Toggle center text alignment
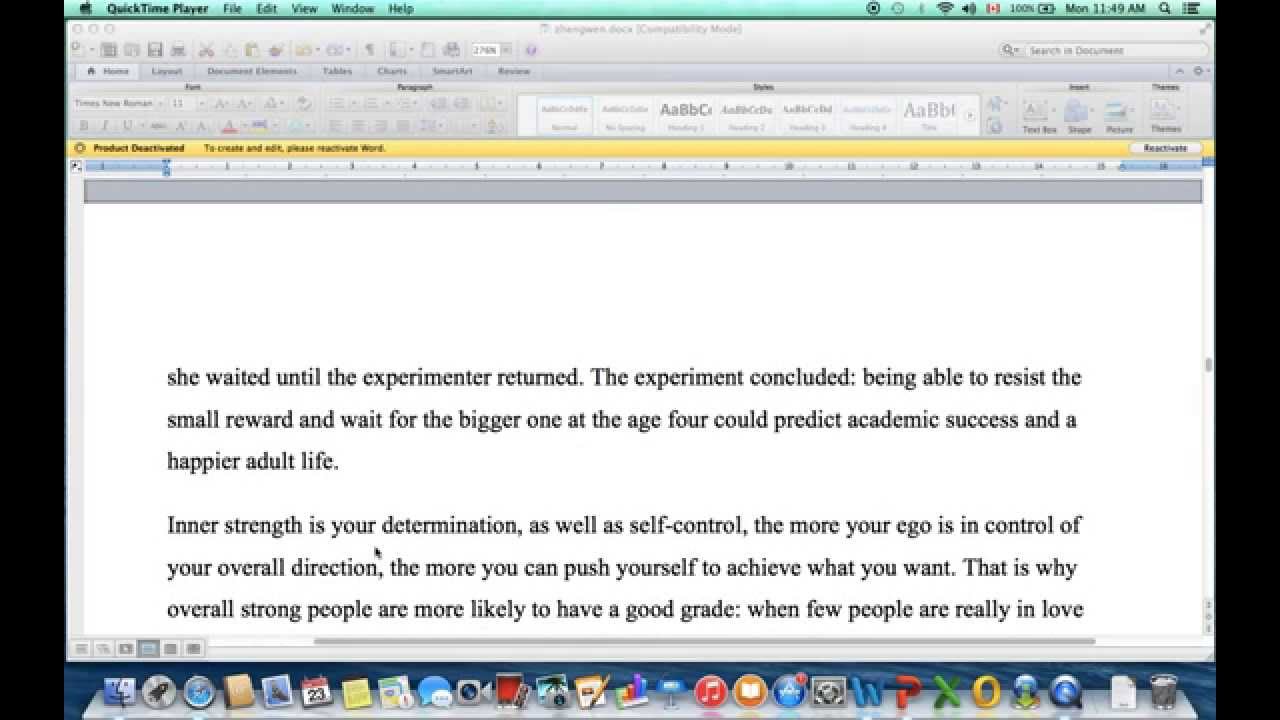The image size is (1280, 720). point(359,126)
